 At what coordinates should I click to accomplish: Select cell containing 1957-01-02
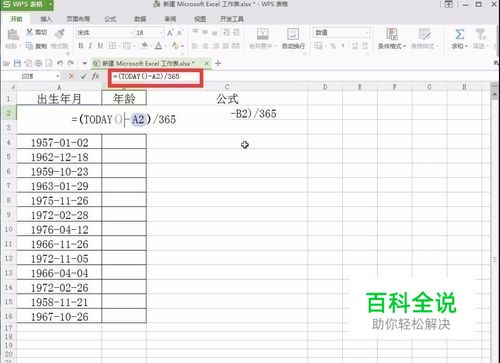(x=59, y=142)
